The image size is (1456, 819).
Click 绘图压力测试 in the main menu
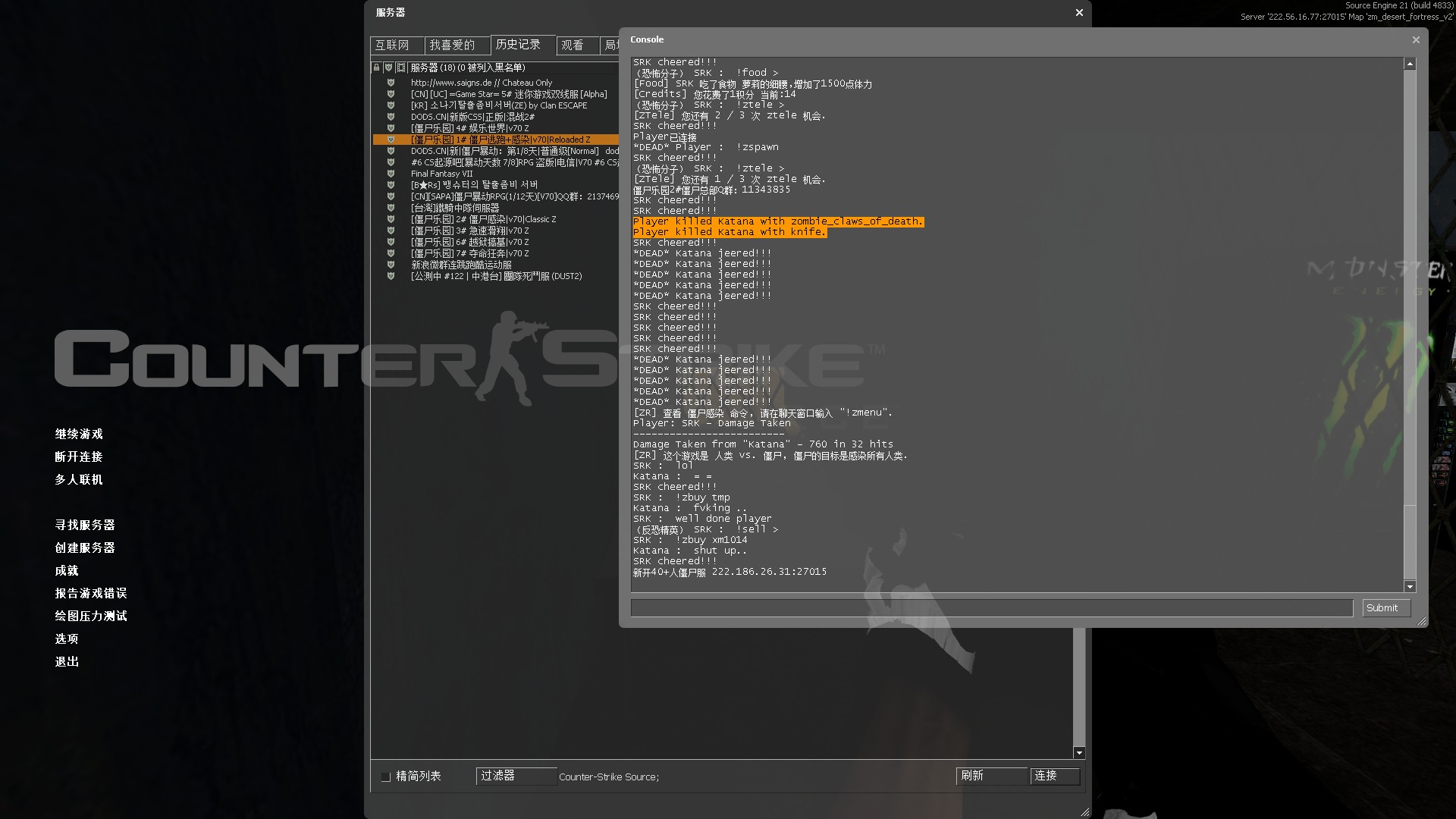pos(91,616)
